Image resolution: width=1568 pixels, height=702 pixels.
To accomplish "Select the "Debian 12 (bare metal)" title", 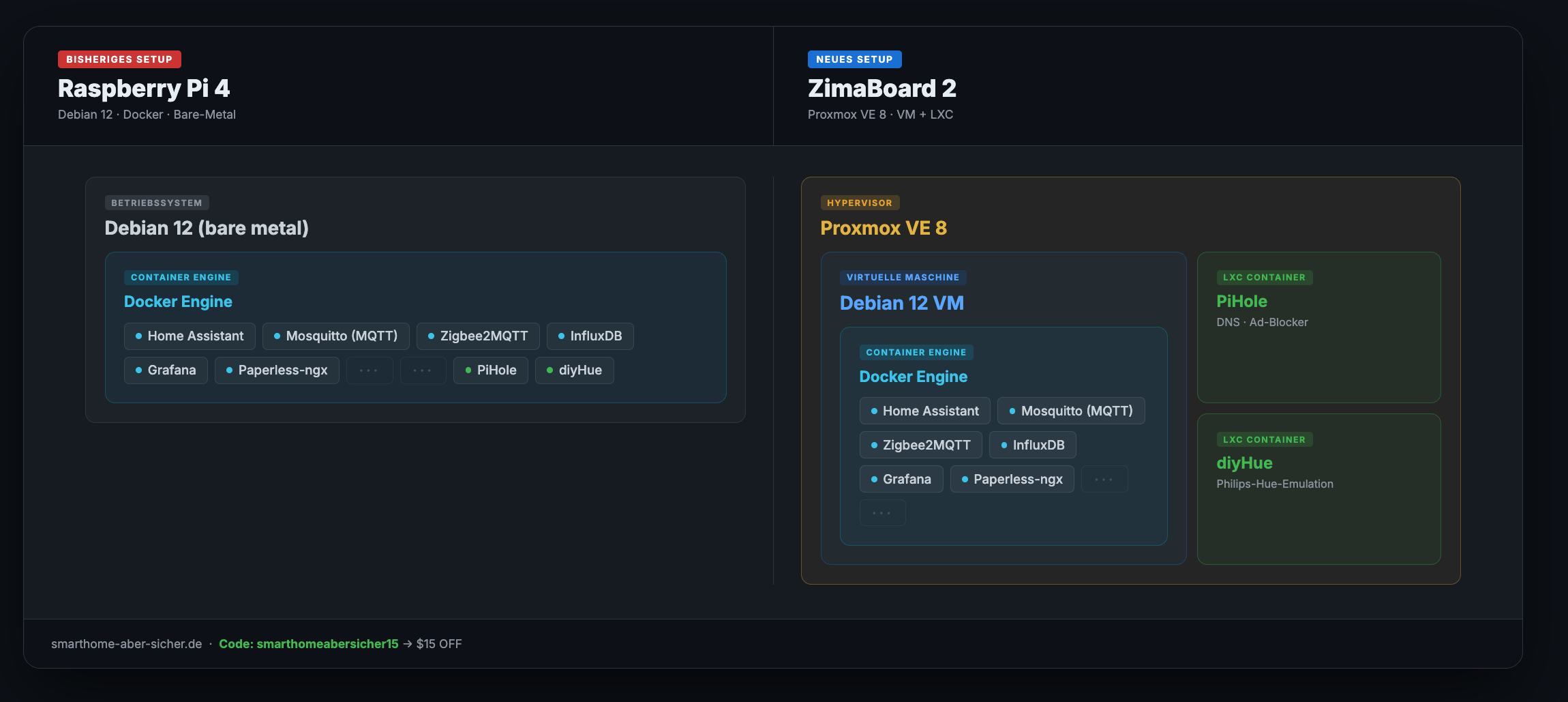I will click(x=207, y=228).
